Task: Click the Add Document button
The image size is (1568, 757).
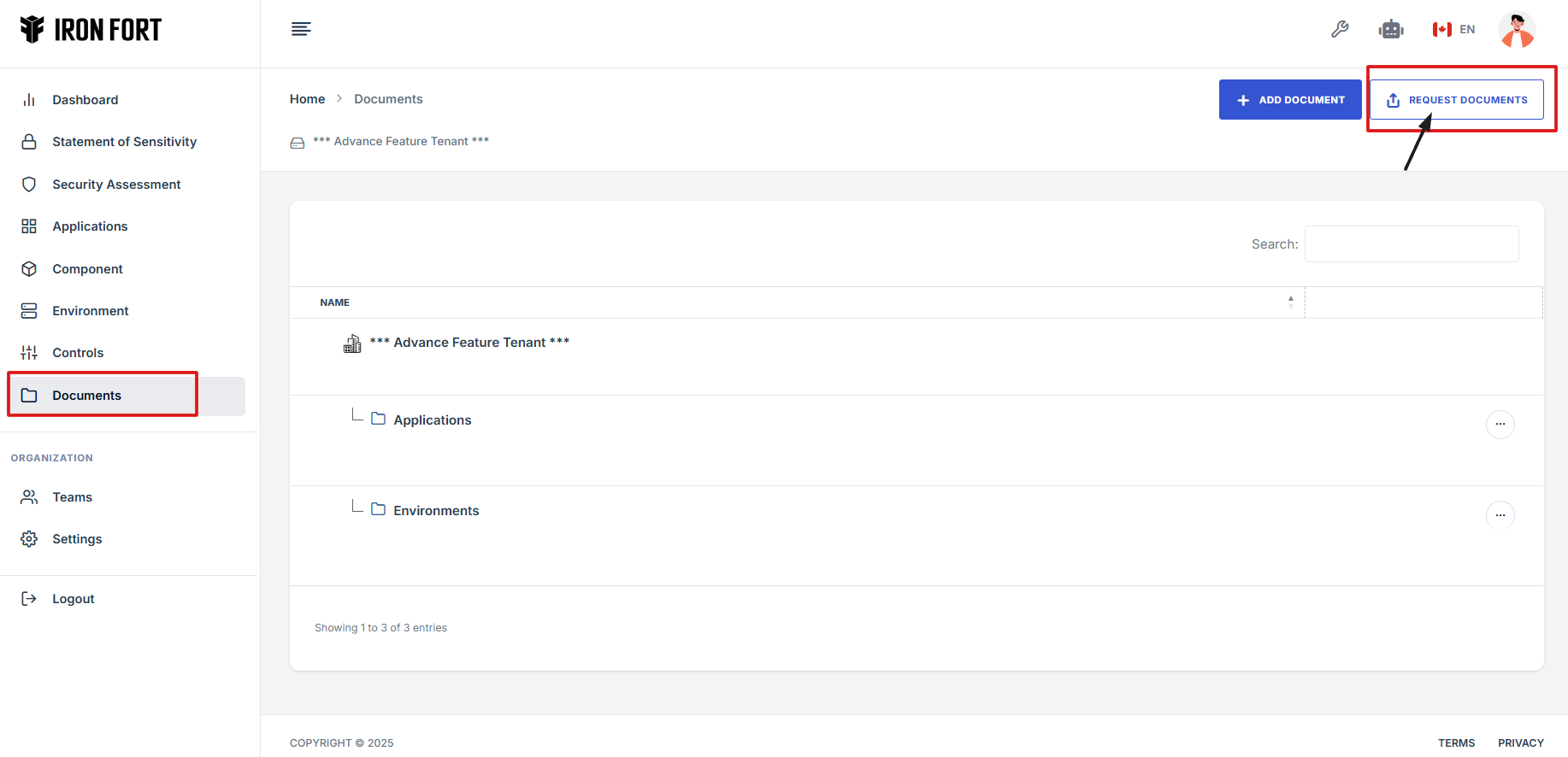Action: tap(1289, 100)
